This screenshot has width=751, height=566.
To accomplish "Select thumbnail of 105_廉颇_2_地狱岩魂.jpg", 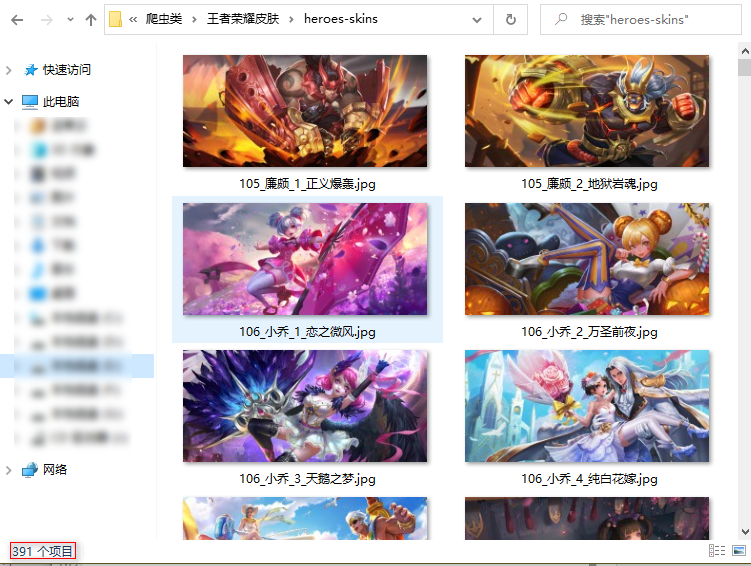I will point(587,111).
